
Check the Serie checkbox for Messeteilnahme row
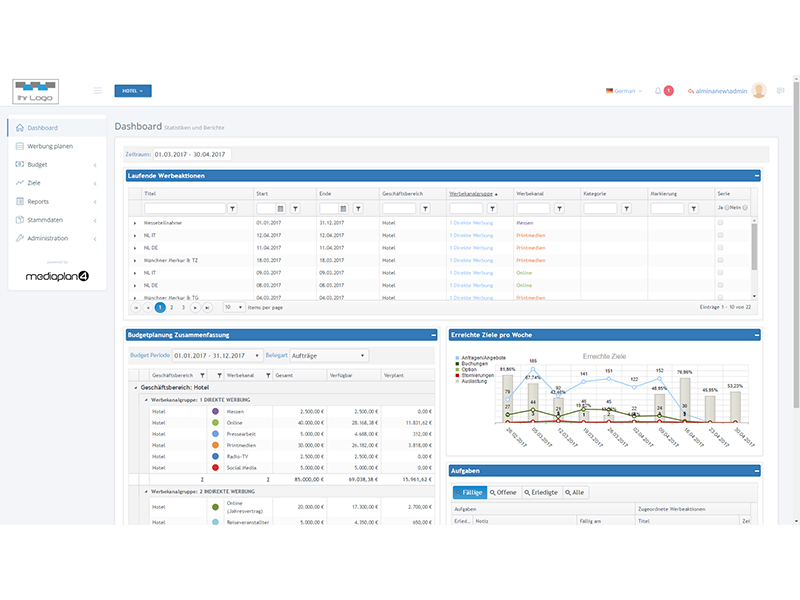pyautogui.click(x=720, y=222)
